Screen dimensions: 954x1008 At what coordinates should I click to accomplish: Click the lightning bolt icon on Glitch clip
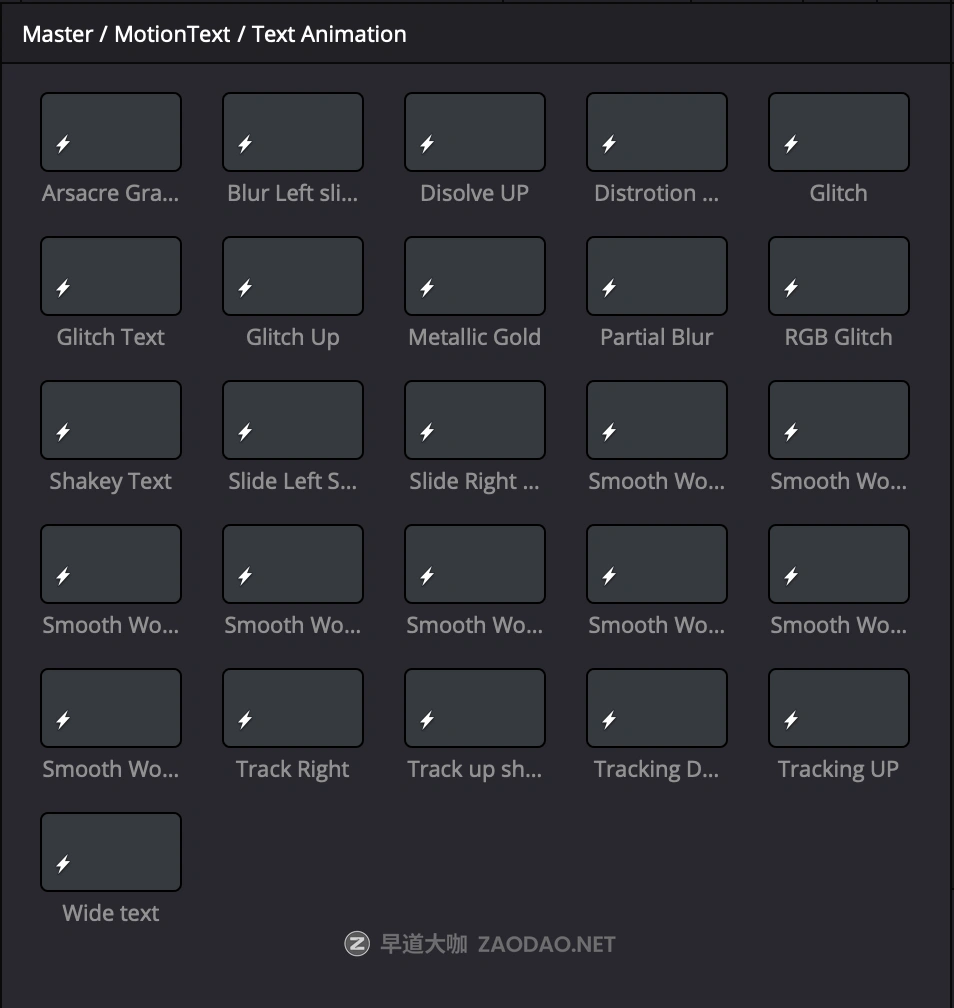[x=791, y=145]
